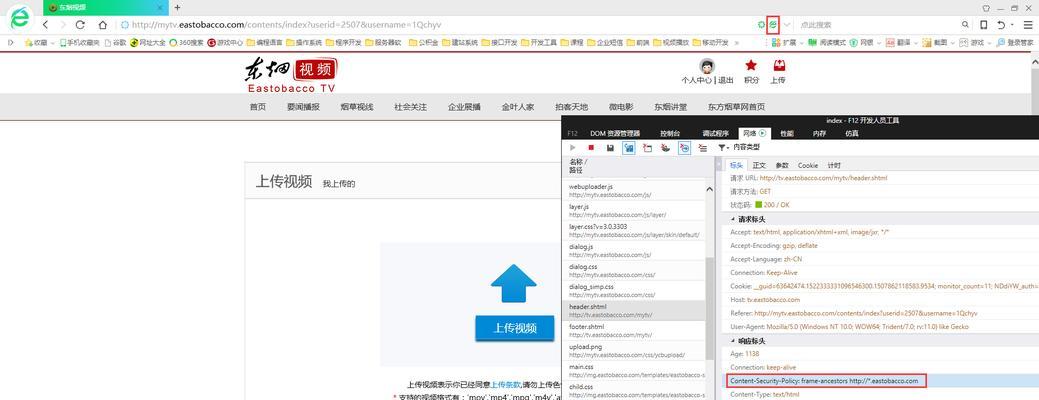Toggle clear entries on navigate icon
Image resolution: width=1039 pixels, height=400 pixels.
[x=684, y=148]
